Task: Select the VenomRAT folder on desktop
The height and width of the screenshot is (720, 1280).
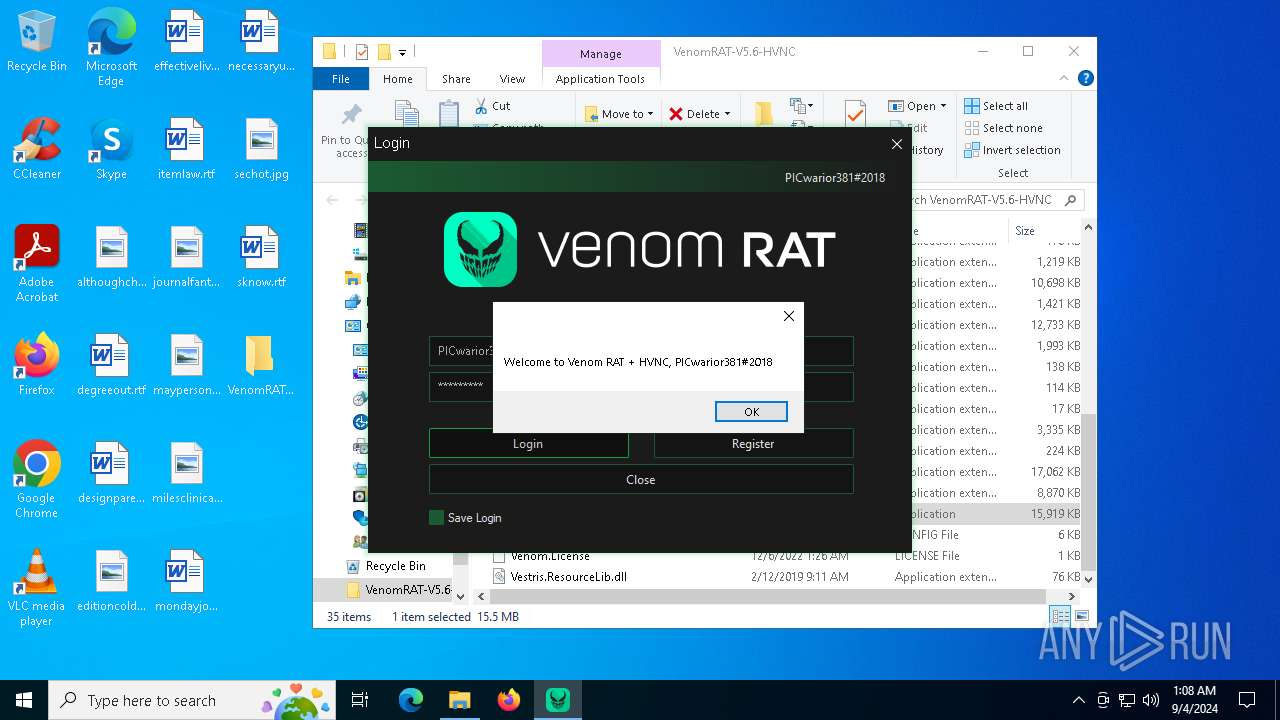Action: point(259,366)
